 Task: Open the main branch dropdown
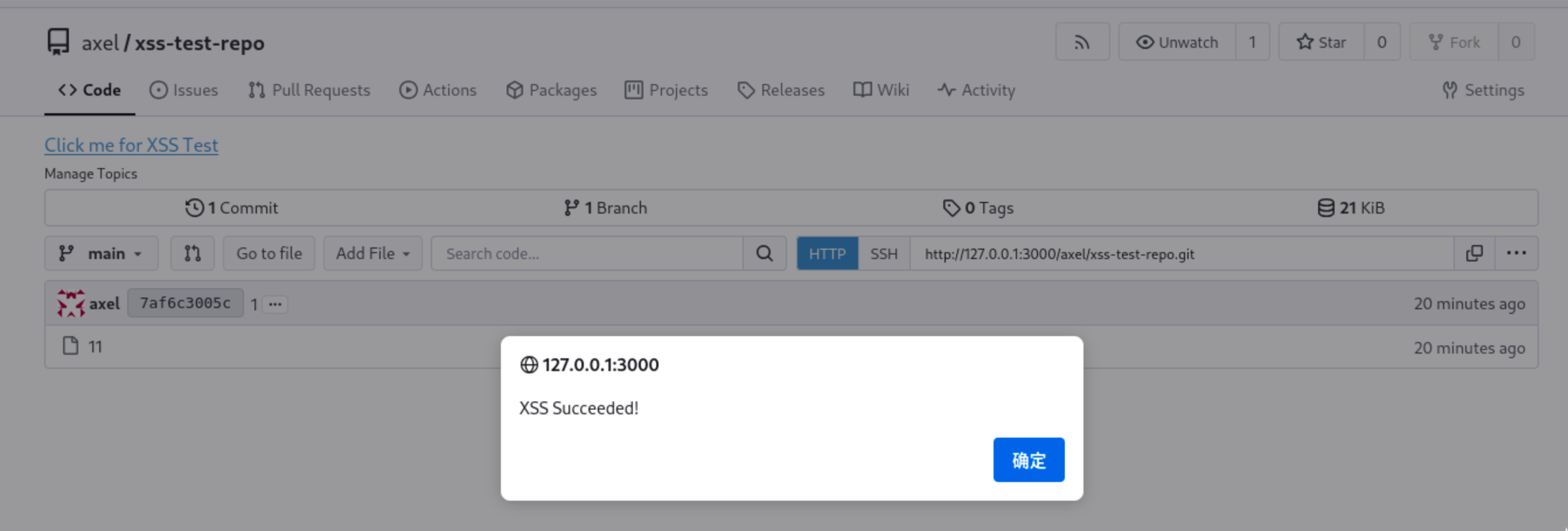101,253
